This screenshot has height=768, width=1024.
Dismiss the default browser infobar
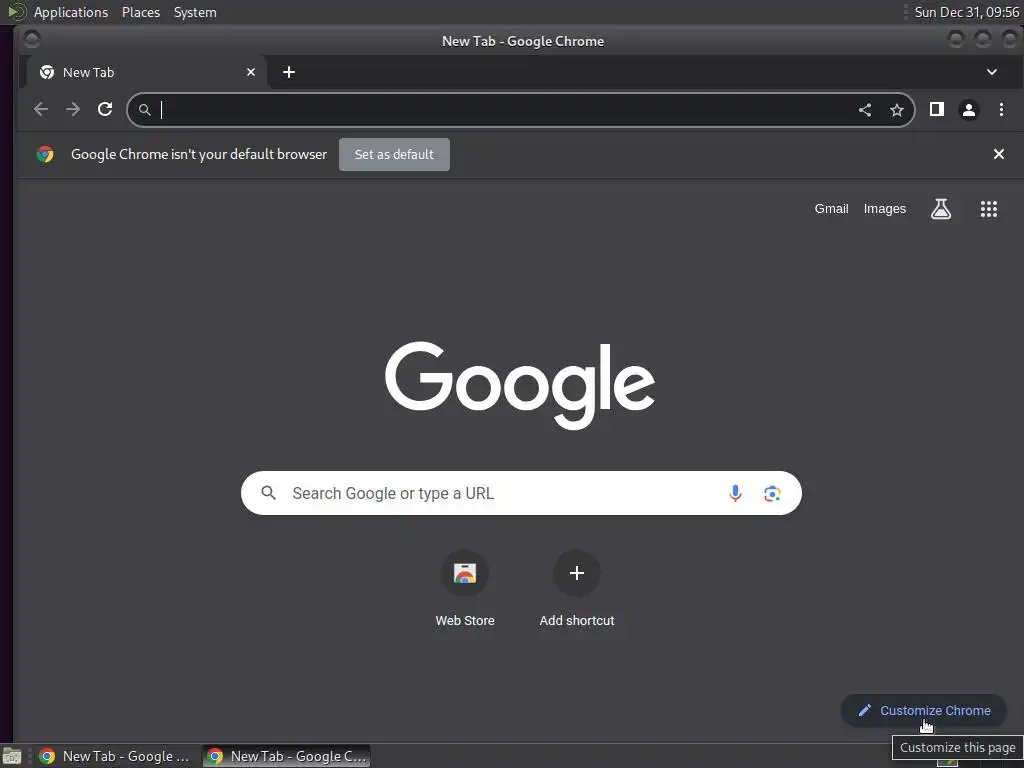999,154
